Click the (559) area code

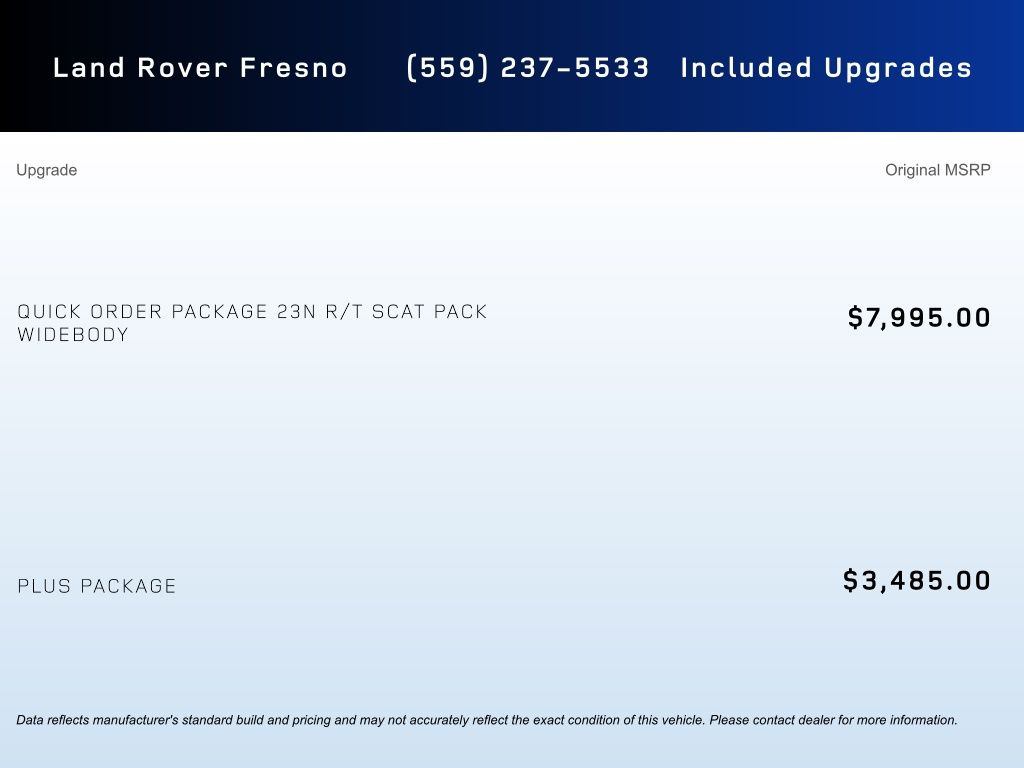pyautogui.click(x=446, y=68)
